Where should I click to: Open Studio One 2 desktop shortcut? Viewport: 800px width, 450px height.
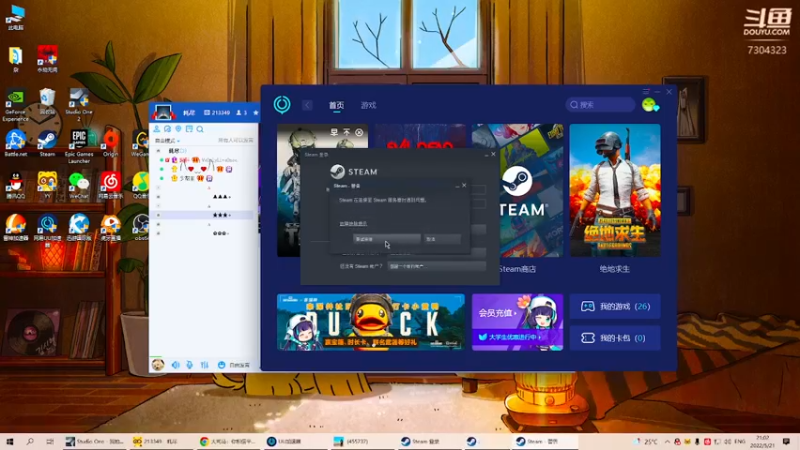tap(79, 105)
